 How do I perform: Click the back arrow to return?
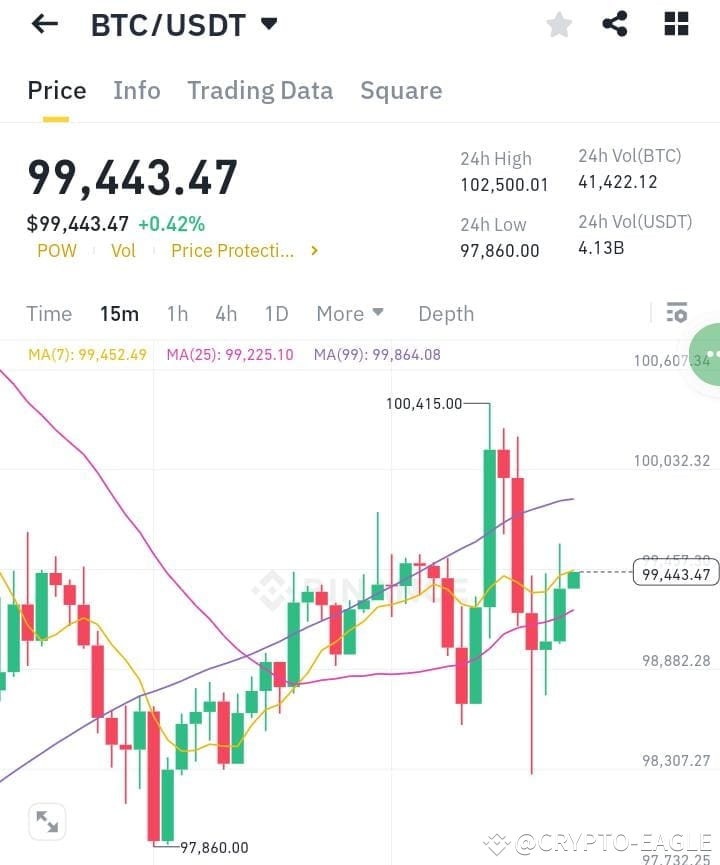tap(42, 24)
